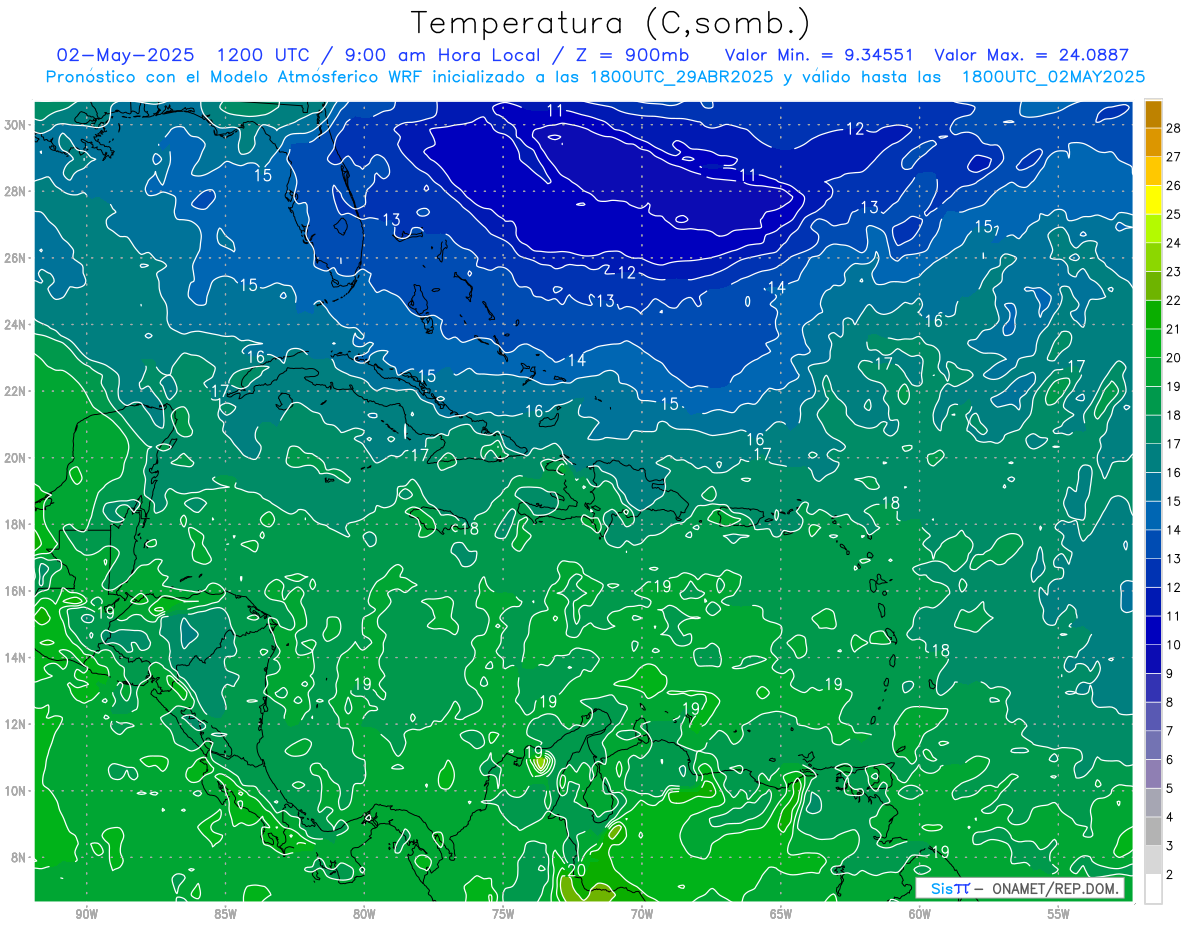
Task: Click the '18N' latitude label
Action: tap(16, 524)
